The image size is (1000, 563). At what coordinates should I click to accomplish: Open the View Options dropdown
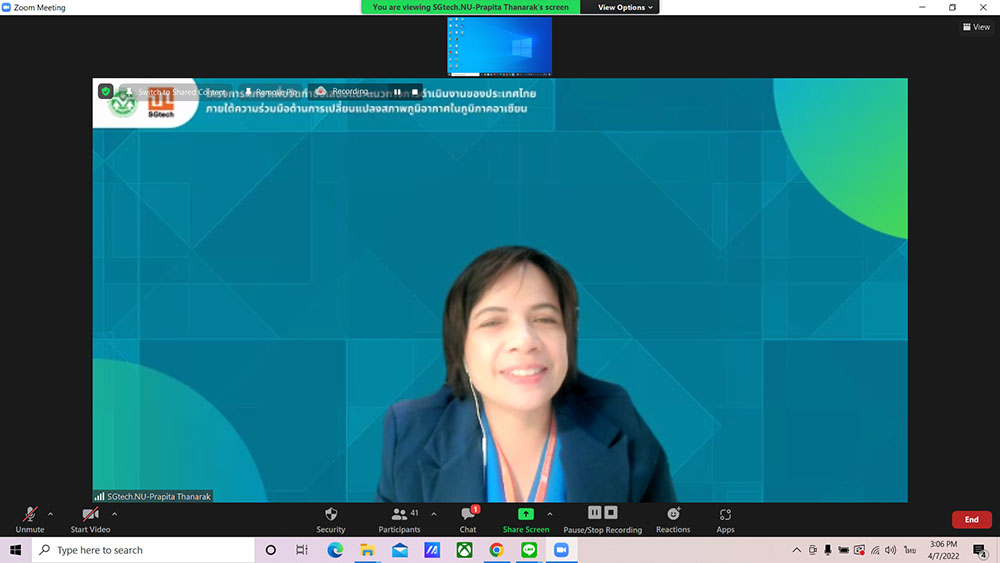(624, 7)
